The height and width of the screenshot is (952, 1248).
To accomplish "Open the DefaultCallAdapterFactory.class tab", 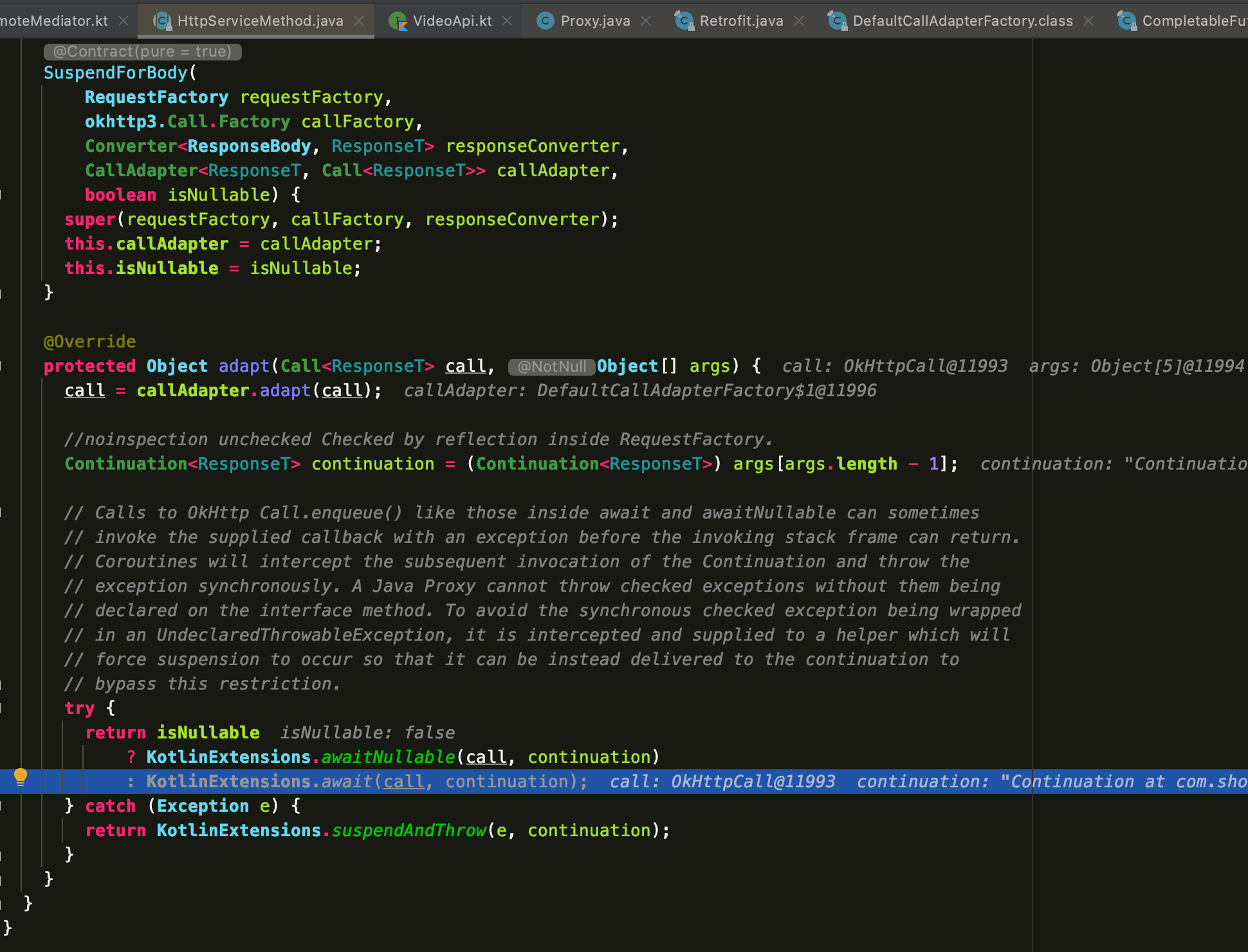I will (962, 21).
